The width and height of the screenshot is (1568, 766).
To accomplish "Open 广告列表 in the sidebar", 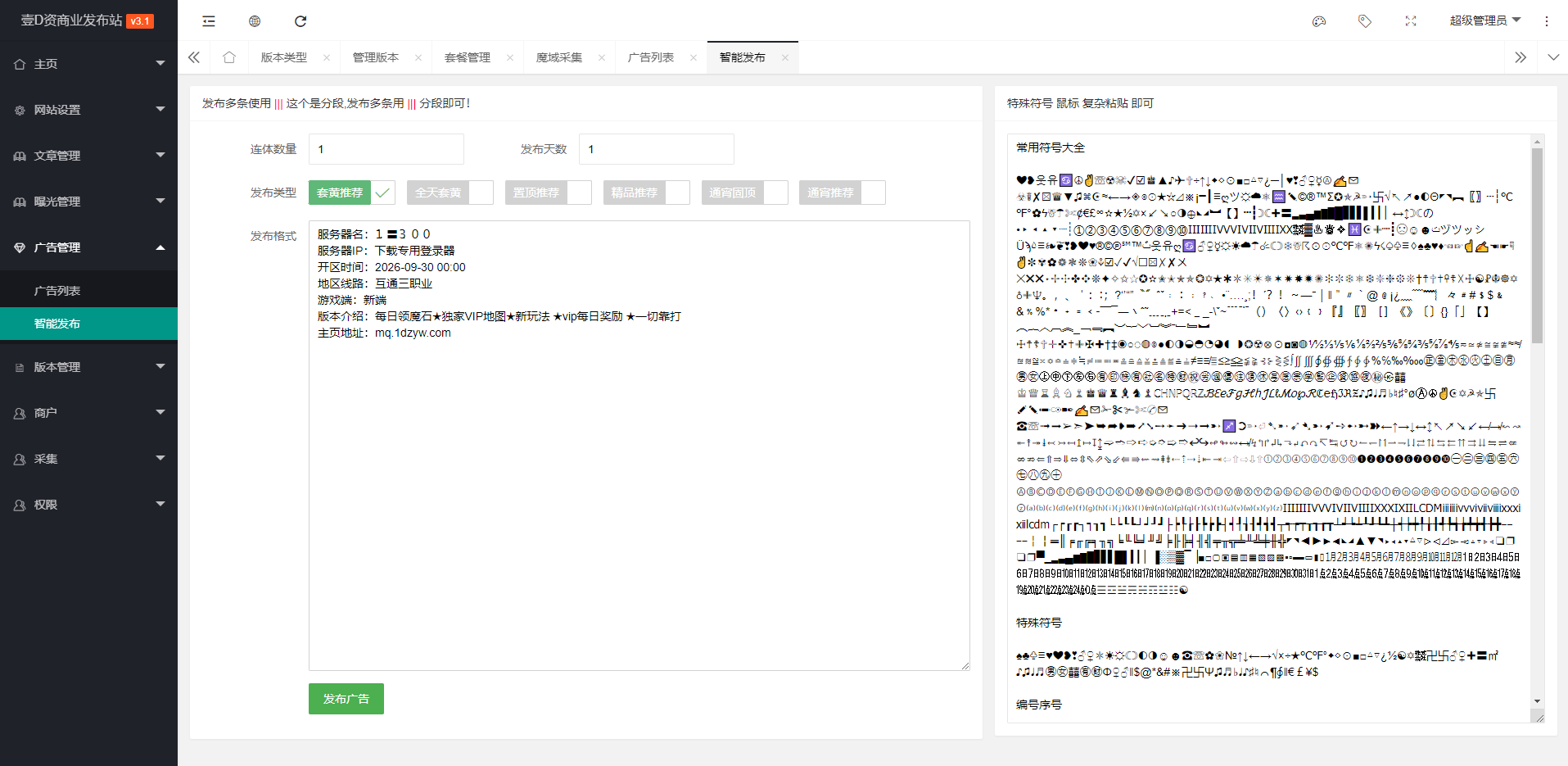I will coord(88,291).
